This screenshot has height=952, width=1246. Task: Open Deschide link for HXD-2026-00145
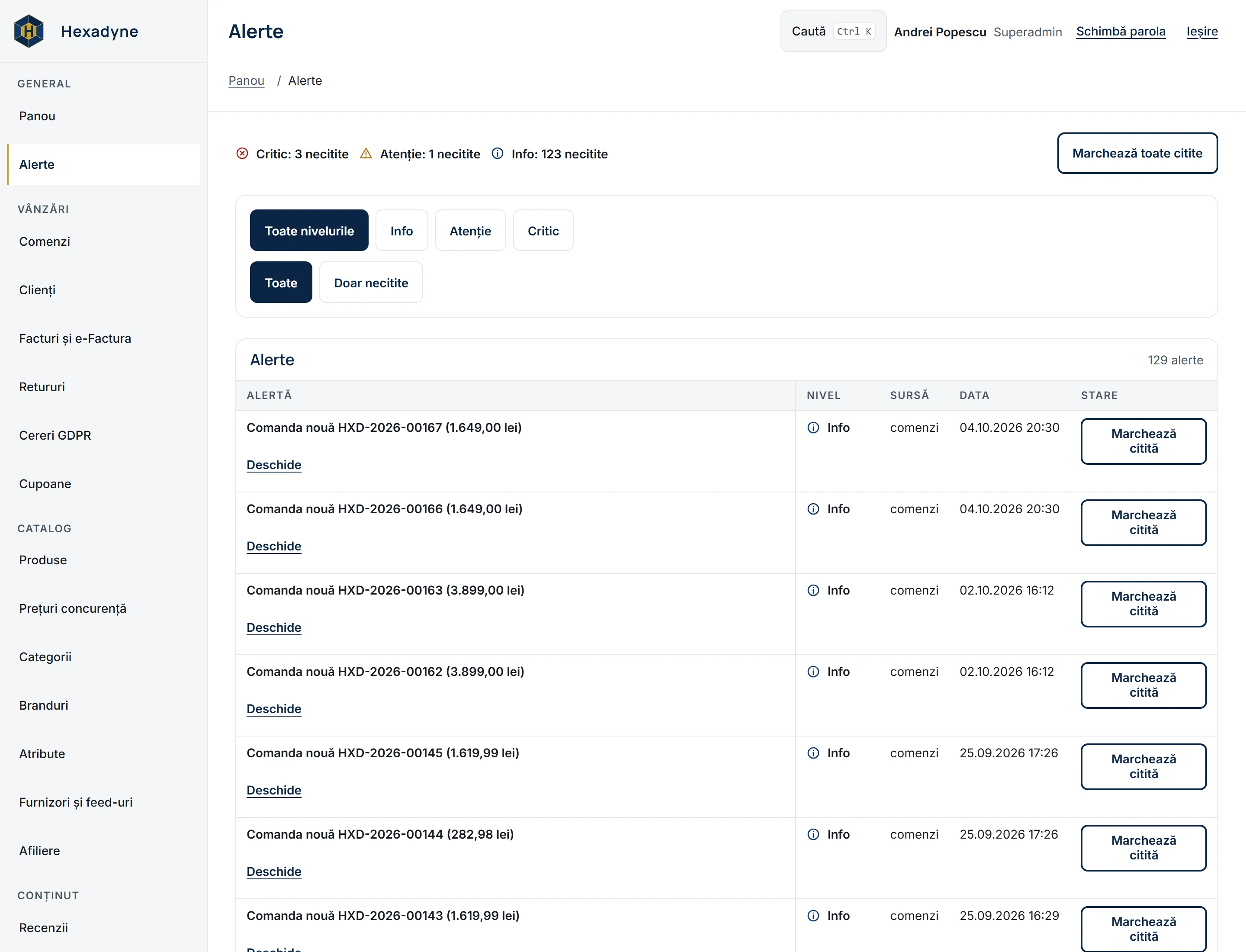(x=274, y=791)
